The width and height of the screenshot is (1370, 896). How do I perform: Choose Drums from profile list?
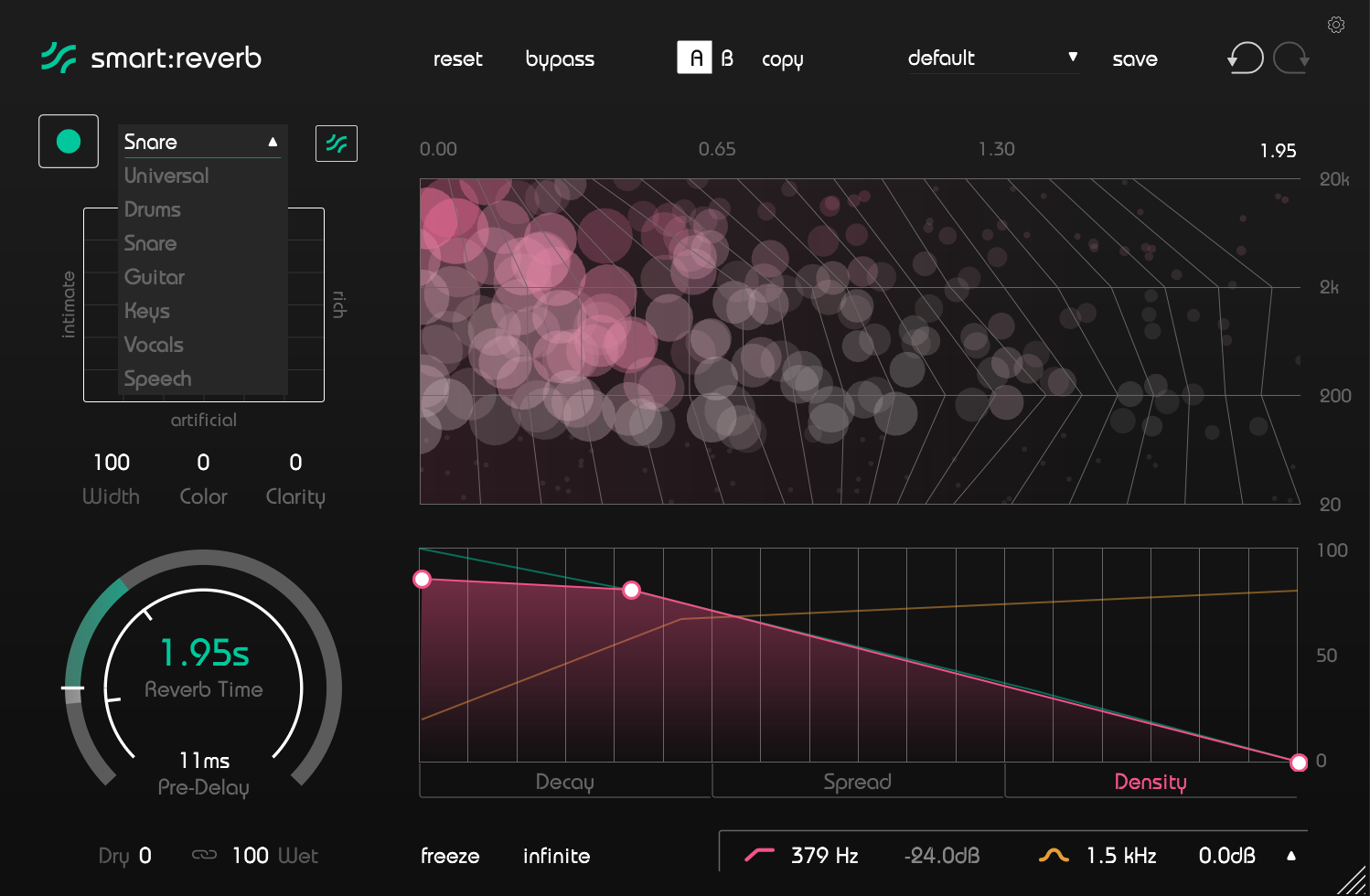(x=153, y=209)
